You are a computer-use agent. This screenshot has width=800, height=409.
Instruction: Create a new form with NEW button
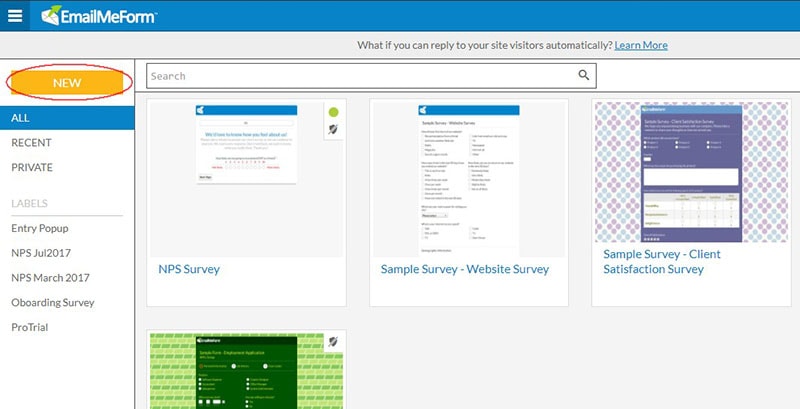67,83
